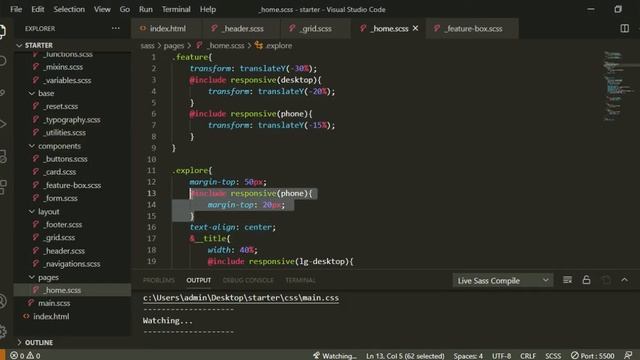Open Explorer more actions ellipsis
This screenshot has height=360, width=640.
click(x=116, y=28)
